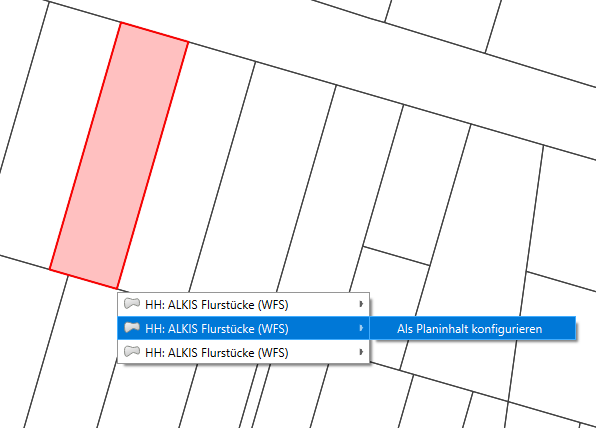Click the layer icon of the highlighted entry
The height and width of the screenshot is (428, 596).
coord(132,328)
